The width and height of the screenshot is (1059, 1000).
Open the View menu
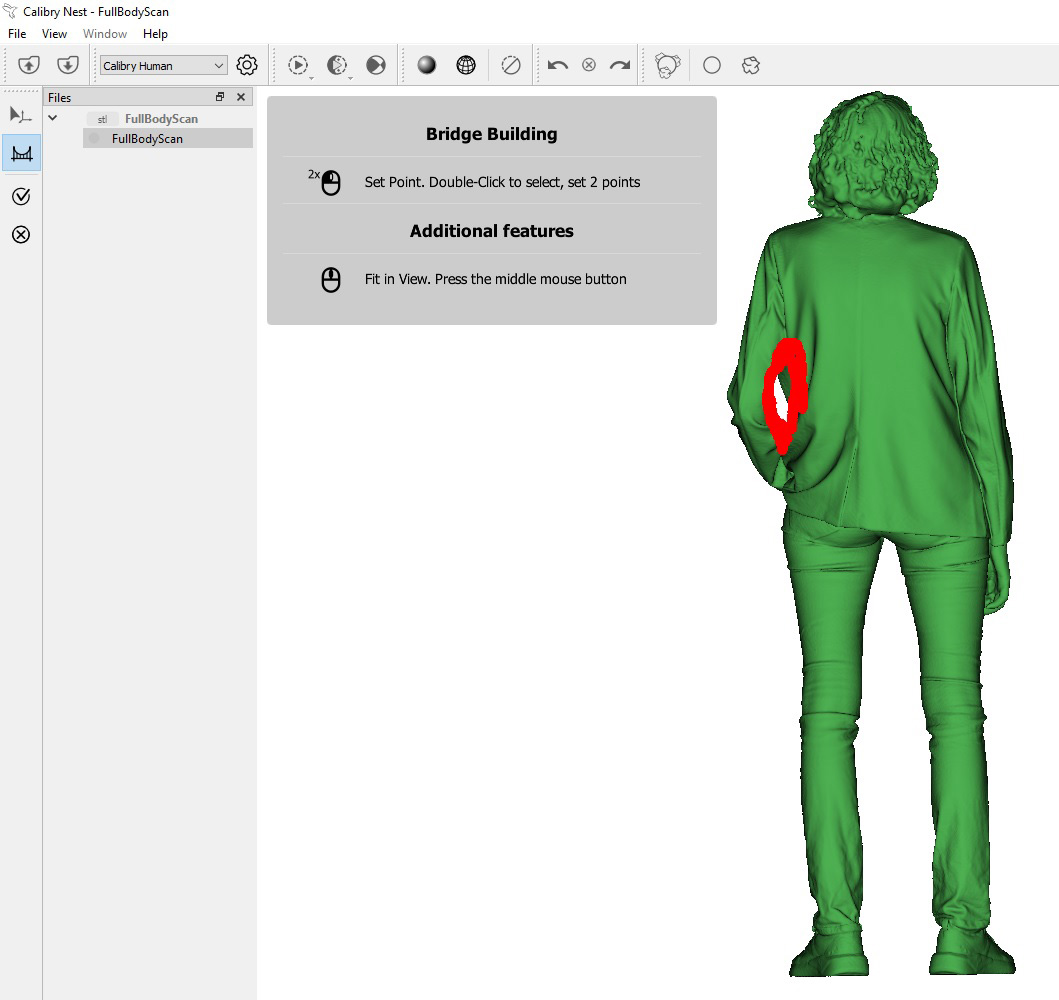coord(54,33)
